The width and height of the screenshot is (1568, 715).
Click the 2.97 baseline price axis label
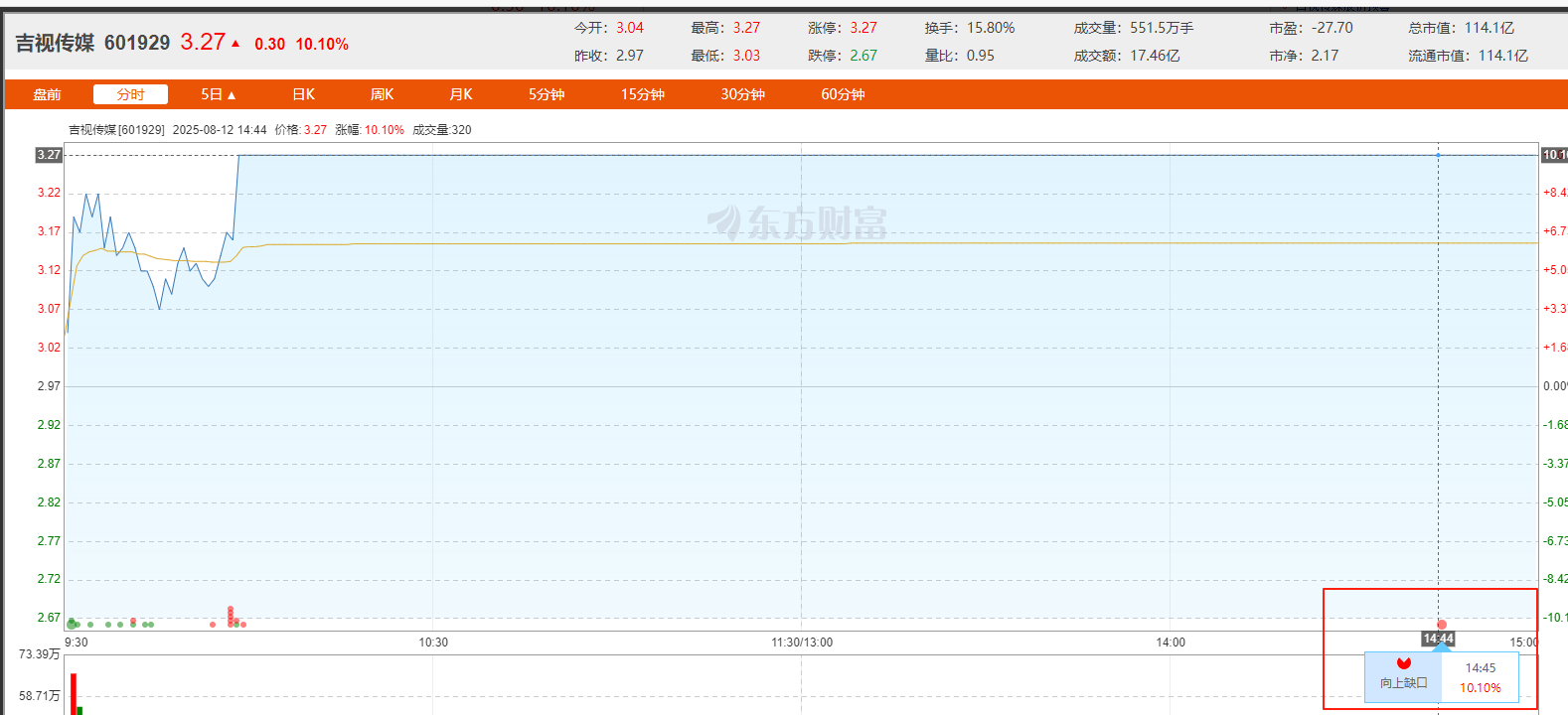49,386
